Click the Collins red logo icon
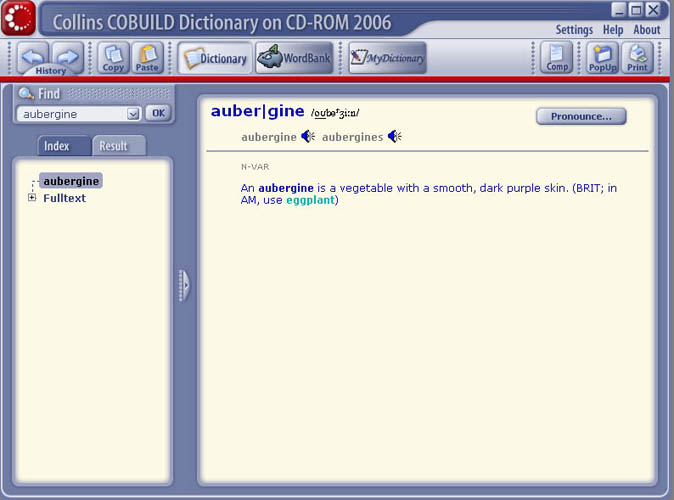 (18, 18)
